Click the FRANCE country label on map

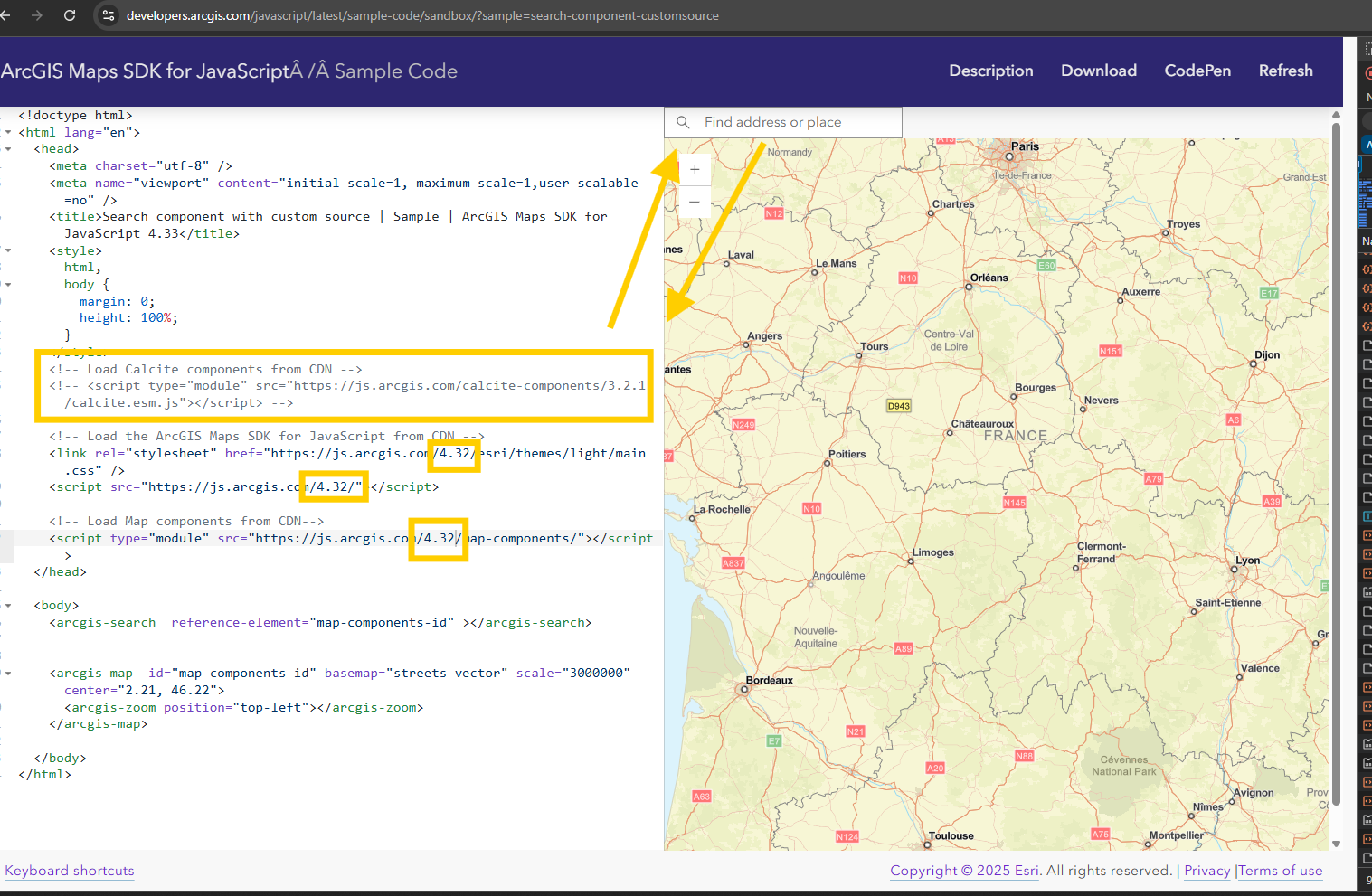click(1015, 436)
